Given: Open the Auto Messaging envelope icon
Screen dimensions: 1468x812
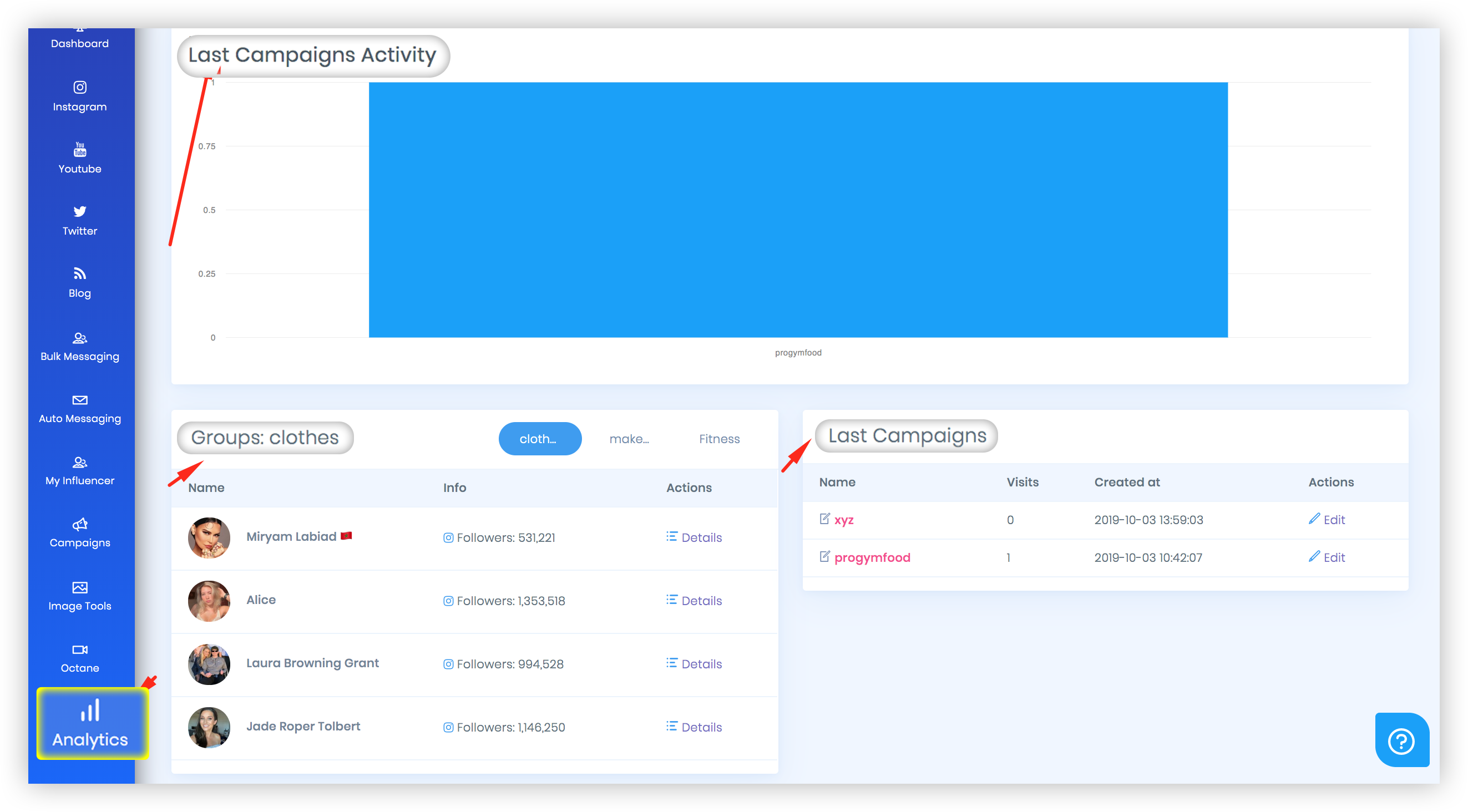Looking at the screenshot, I should tap(80, 400).
